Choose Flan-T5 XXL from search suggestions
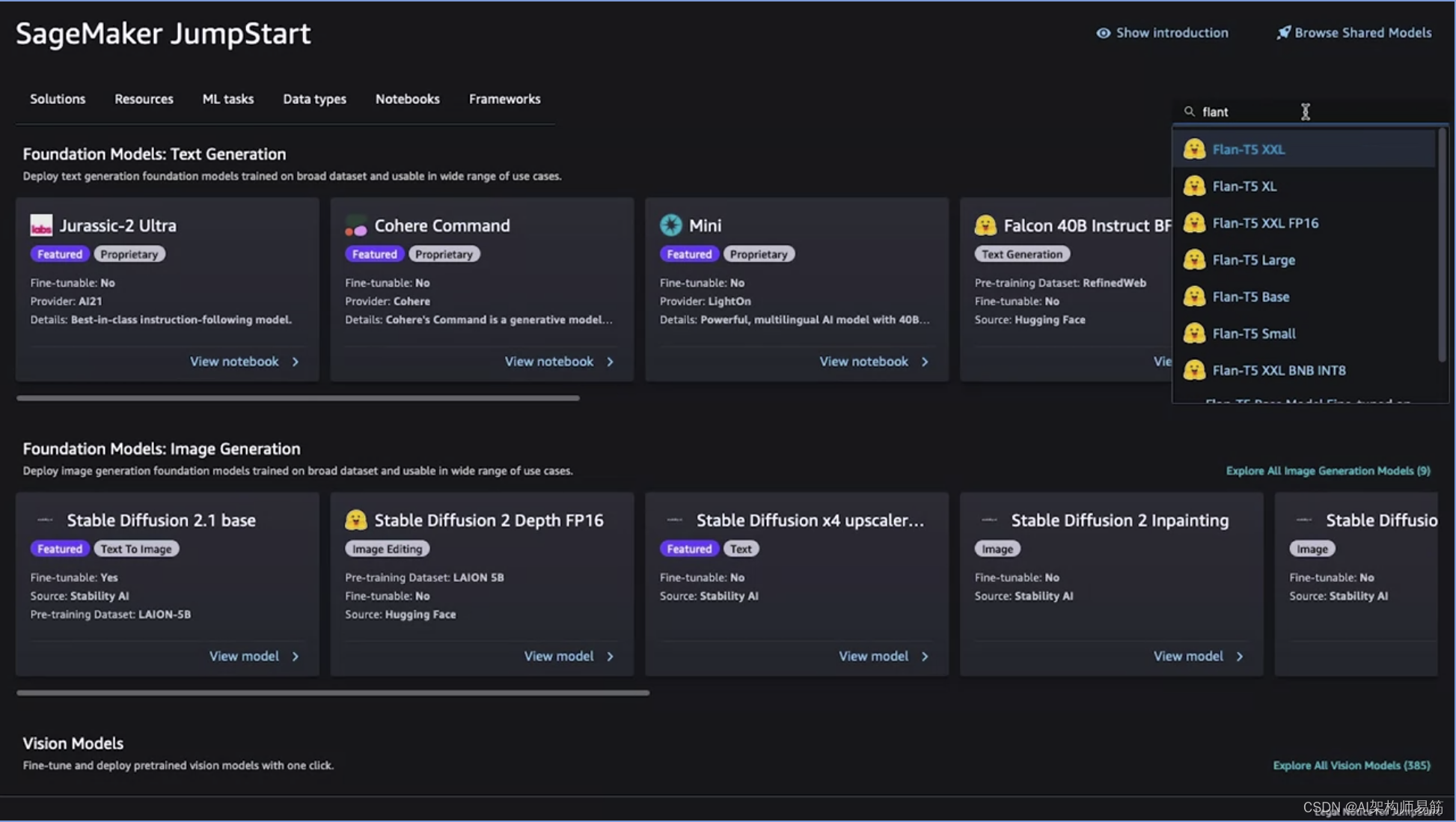 [x=1305, y=149]
